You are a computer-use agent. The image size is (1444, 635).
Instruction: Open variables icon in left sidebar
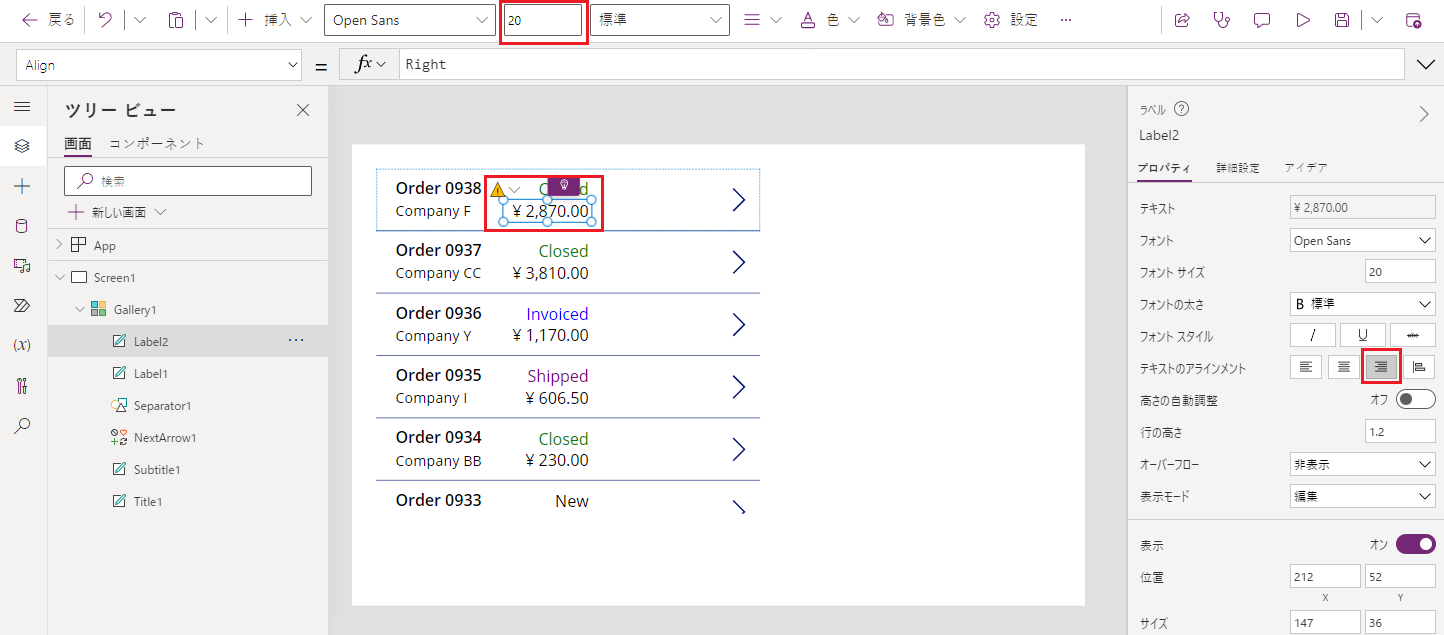pyautogui.click(x=22, y=345)
